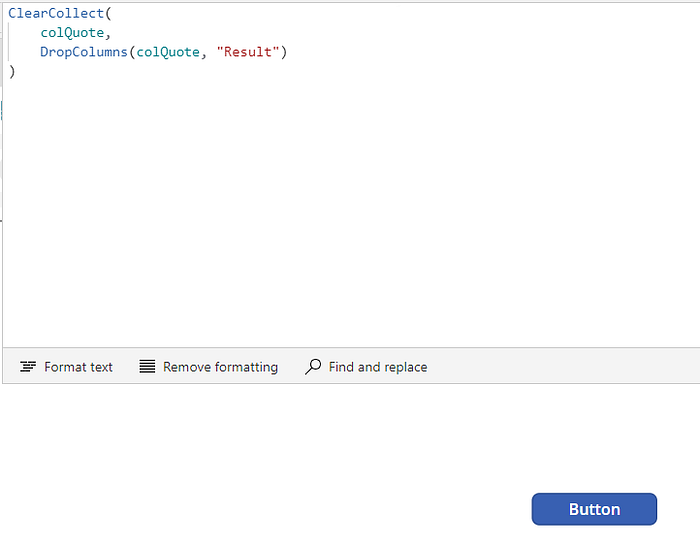Click the "Result" string literal
The height and width of the screenshot is (550, 700).
pyautogui.click(x=248, y=52)
